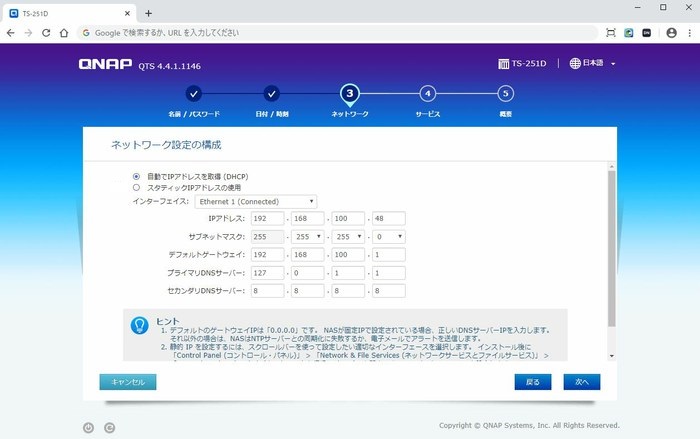Jump to step 5 概要
Screen dimensions: 700x439
(x=505, y=94)
